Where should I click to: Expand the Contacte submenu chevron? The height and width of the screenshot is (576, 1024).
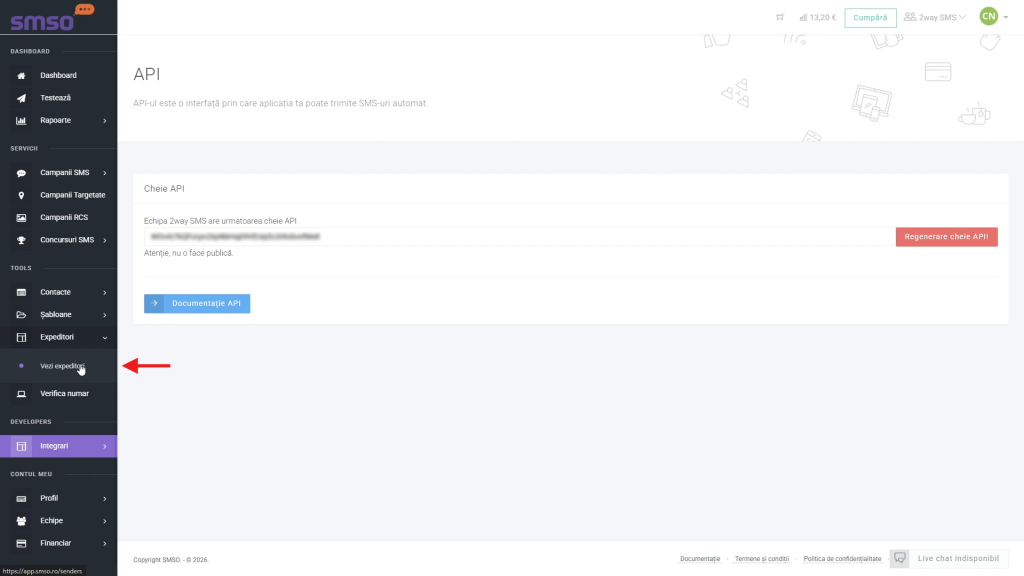click(x=104, y=293)
